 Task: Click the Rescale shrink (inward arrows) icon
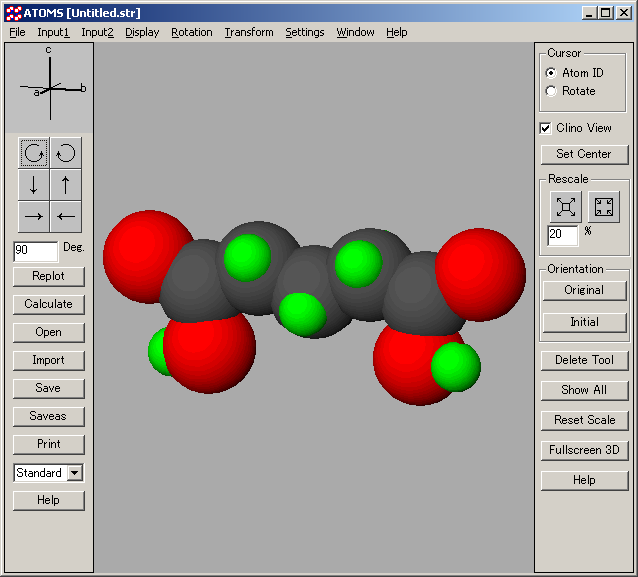pyautogui.click(x=604, y=206)
